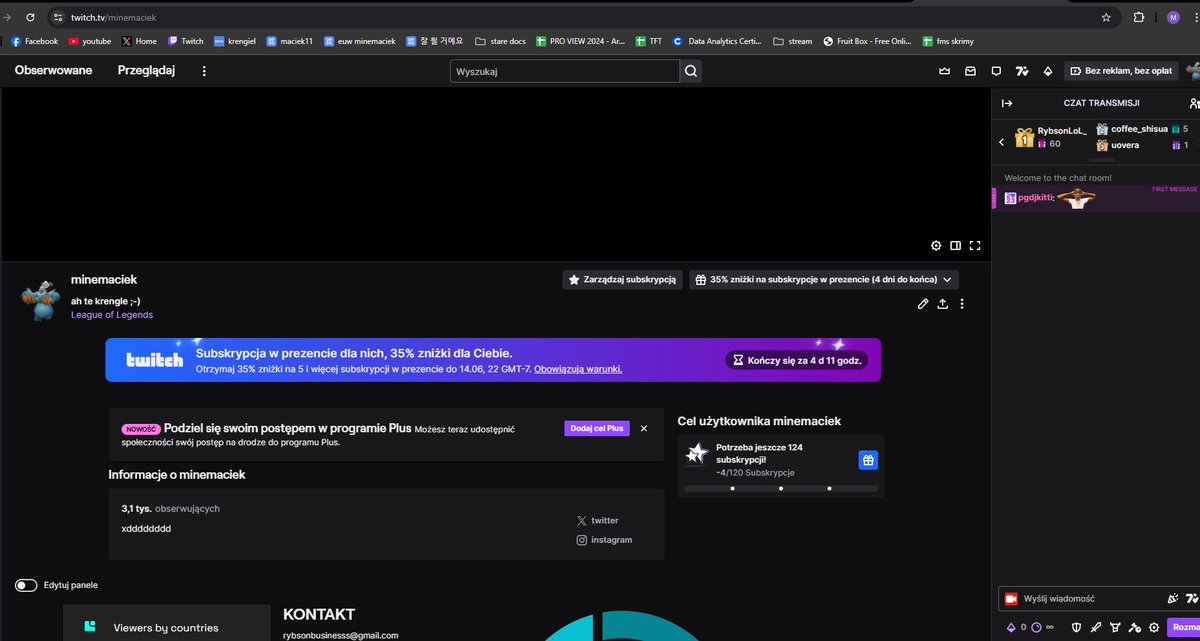1200x641 pixels.
Task: Open the 7TV emote menu in chat input
Action: pyautogui.click(x=1191, y=599)
